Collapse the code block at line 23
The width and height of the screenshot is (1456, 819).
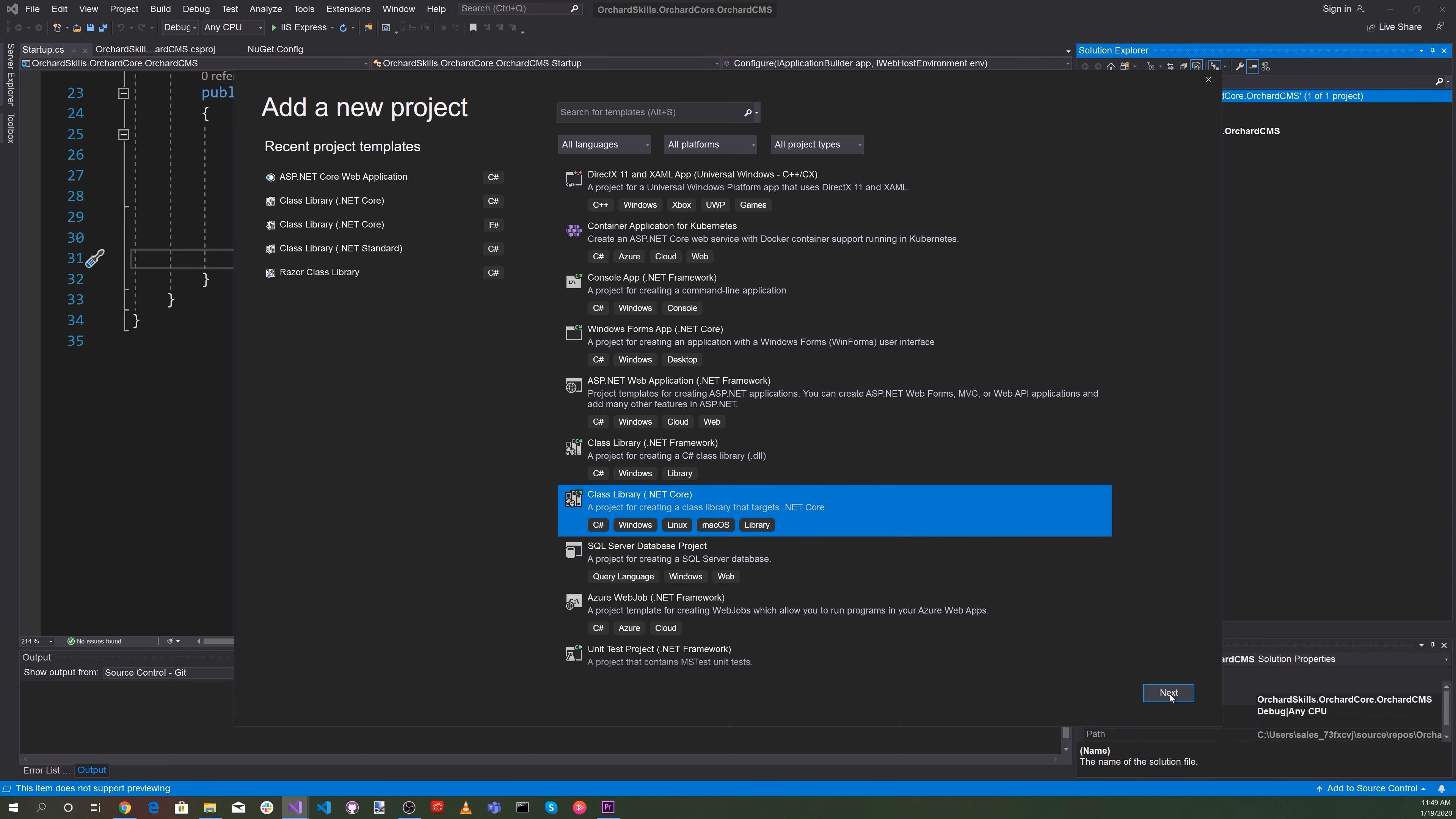point(124,93)
